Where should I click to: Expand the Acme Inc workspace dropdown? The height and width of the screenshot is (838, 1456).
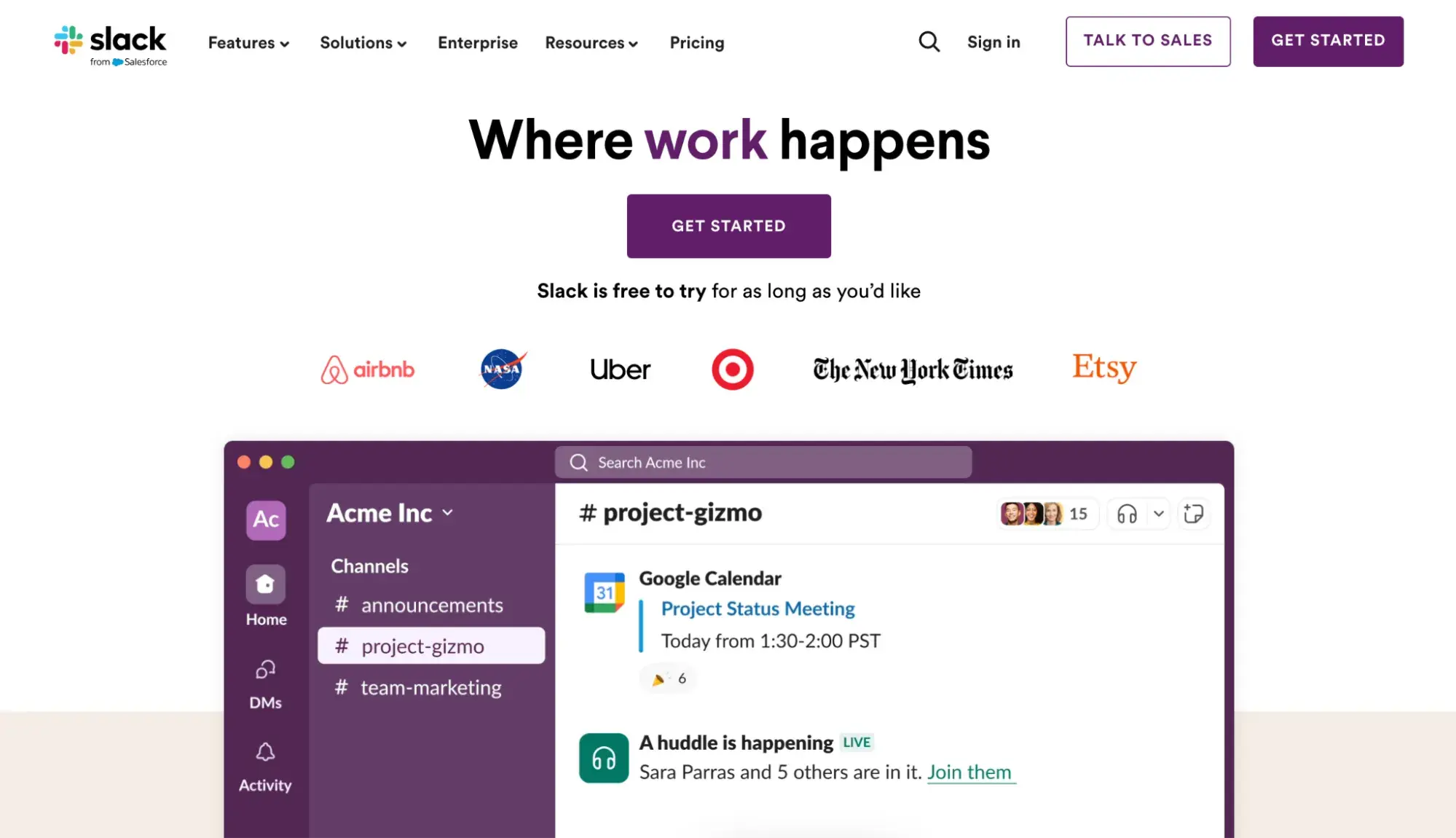389,512
